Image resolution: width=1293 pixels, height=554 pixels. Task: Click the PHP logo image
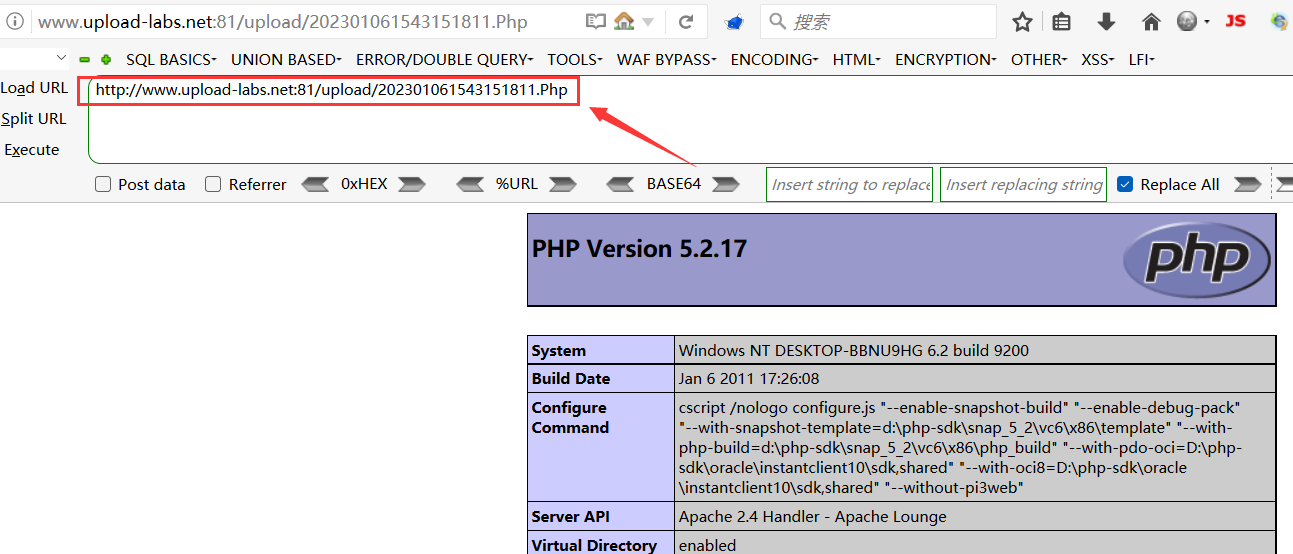tap(1197, 259)
